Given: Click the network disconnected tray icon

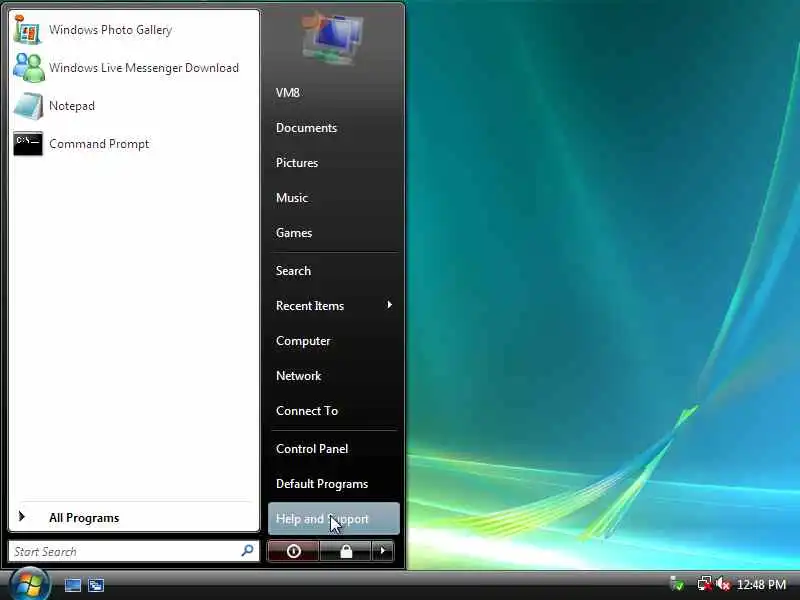Looking at the screenshot, I should pos(705,584).
